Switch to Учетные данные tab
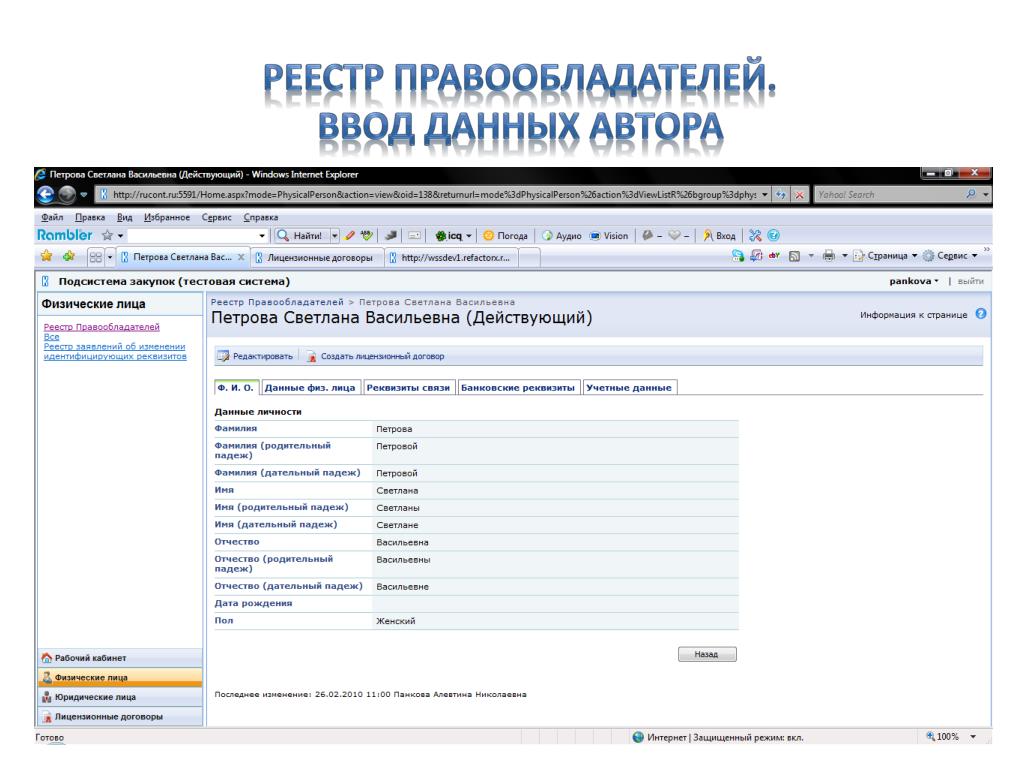The image size is (1024, 768). tap(629, 387)
